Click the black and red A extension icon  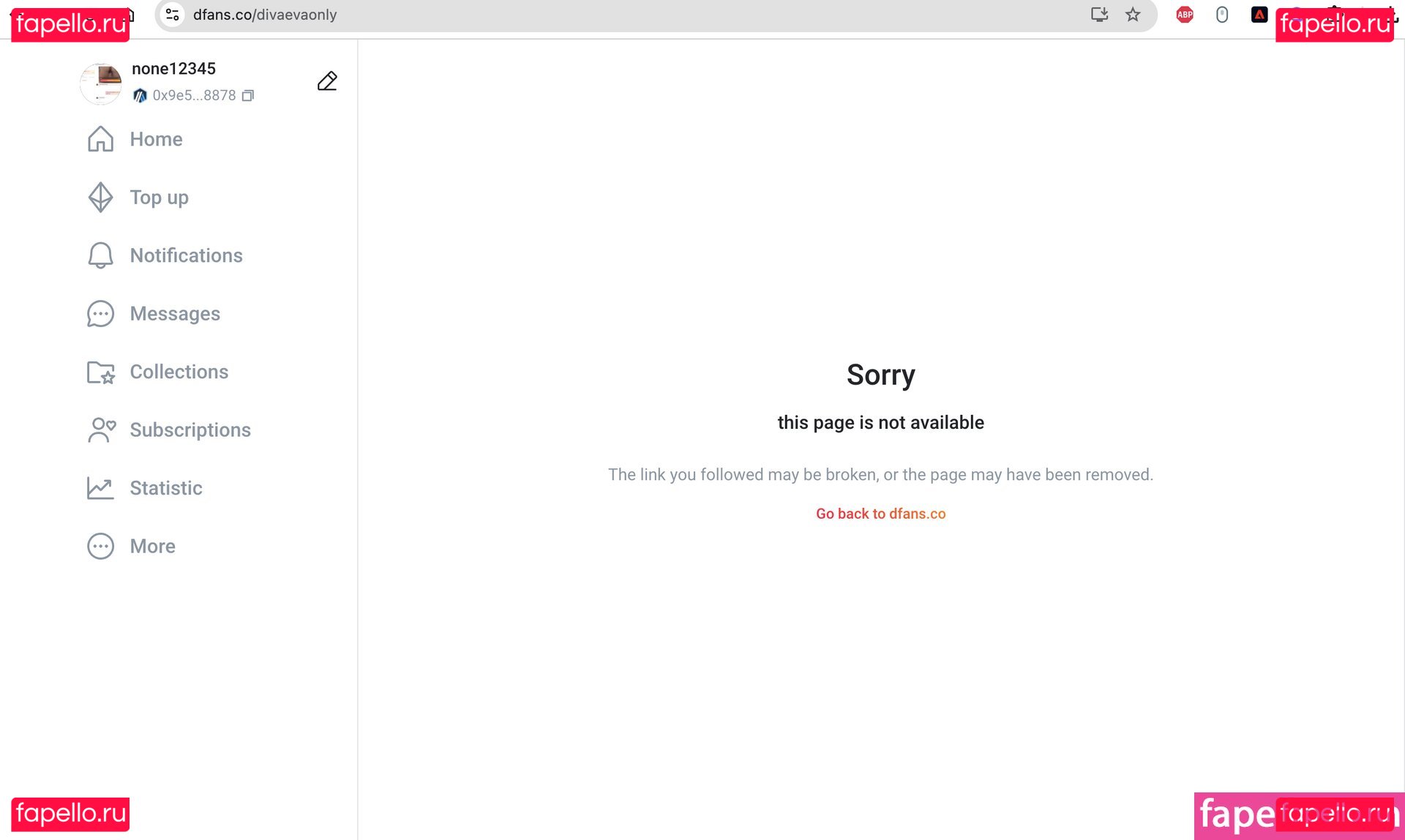tap(1259, 15)
